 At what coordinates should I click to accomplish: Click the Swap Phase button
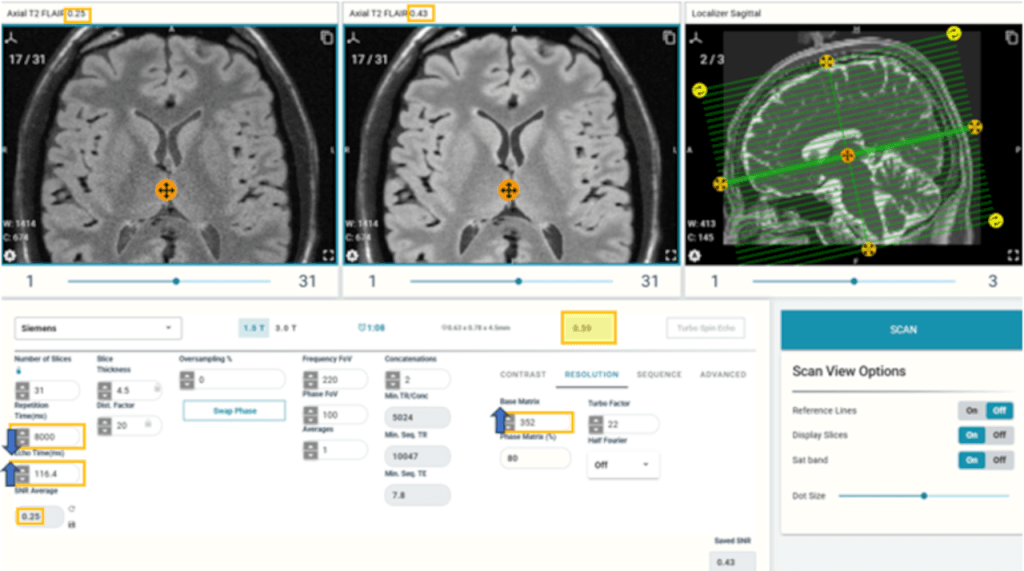(x=233, y=411)
